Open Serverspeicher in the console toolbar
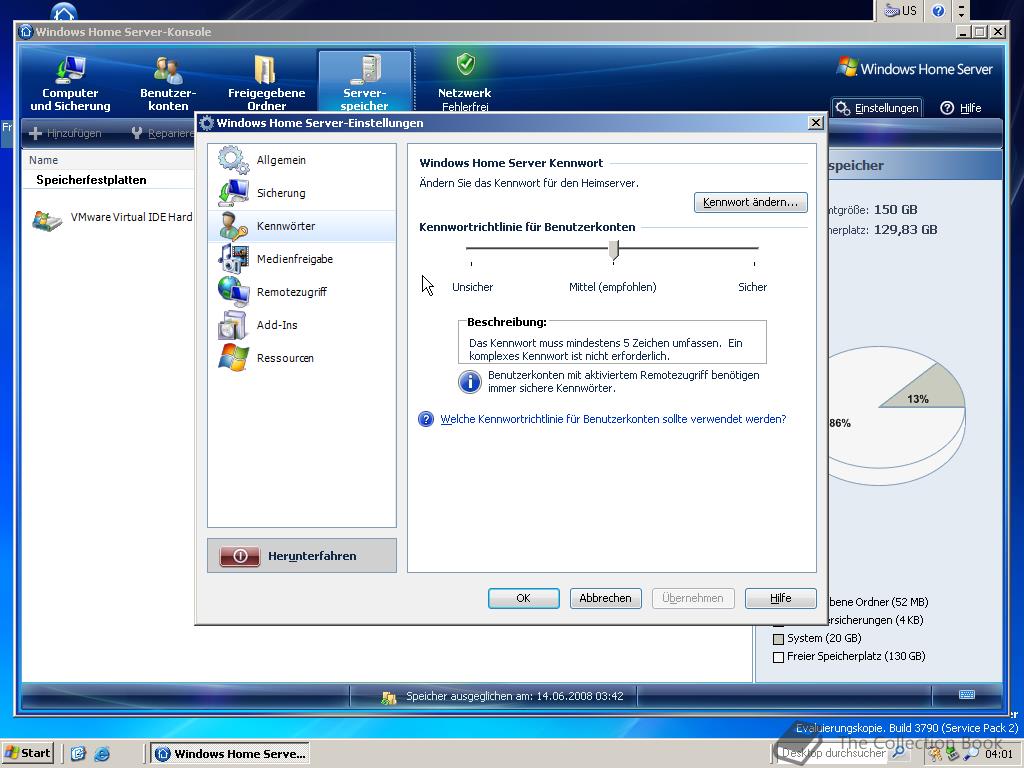This screenshot has width=1024, height=768. point(364,82)
